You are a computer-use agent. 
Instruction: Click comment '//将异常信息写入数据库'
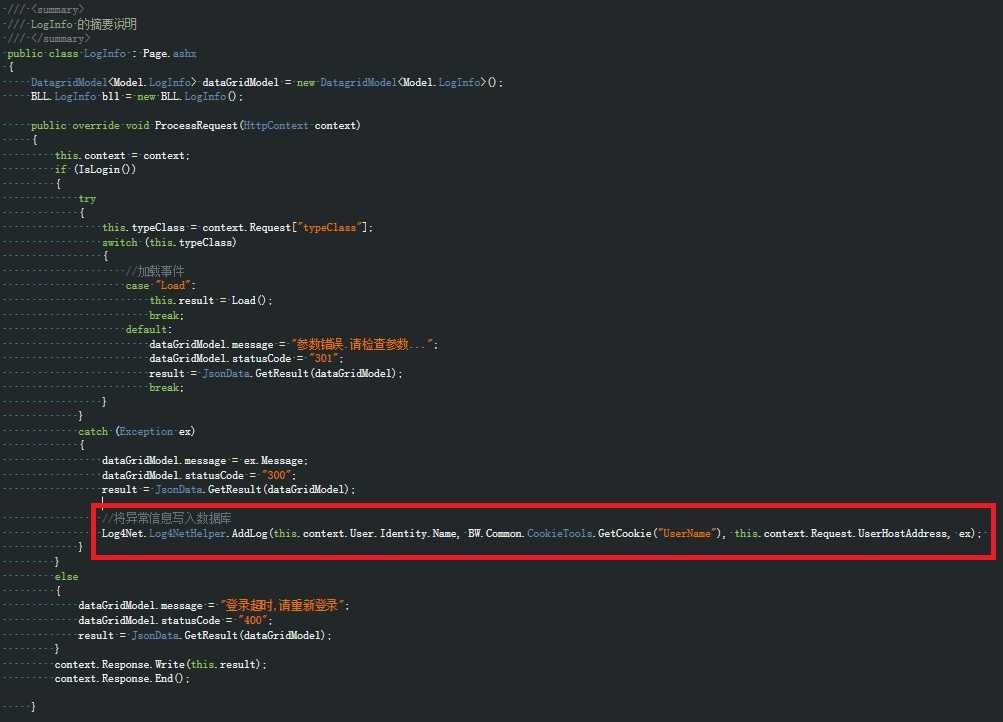click(167, 518)
